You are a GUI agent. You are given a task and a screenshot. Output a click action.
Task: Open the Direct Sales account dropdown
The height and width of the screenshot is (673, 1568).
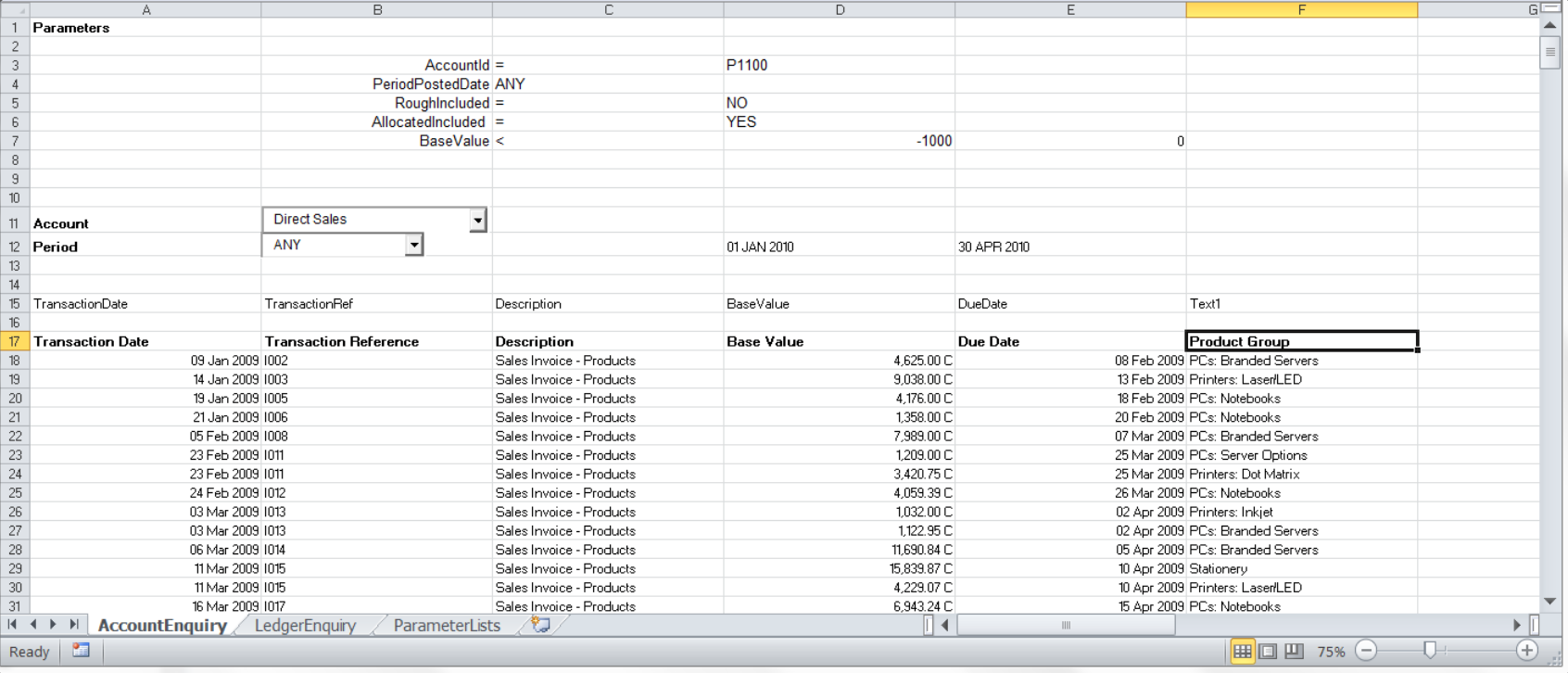(x=477, y=221)
